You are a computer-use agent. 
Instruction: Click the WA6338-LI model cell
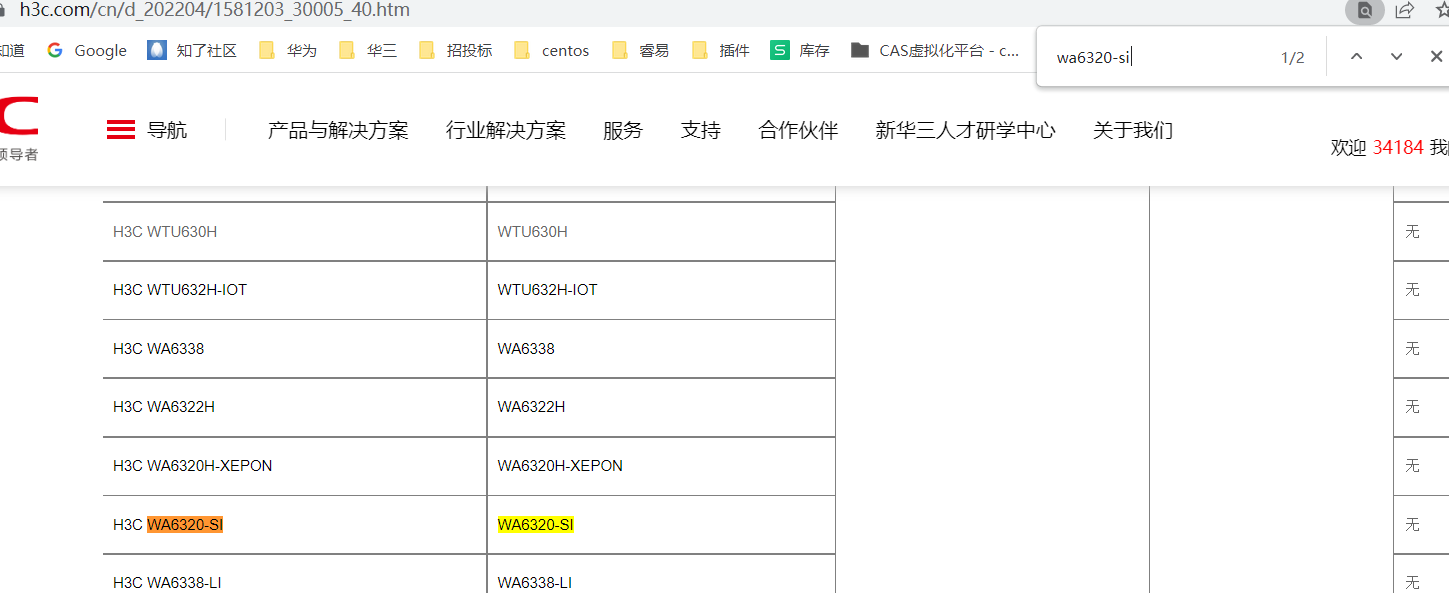click(661, 575)
